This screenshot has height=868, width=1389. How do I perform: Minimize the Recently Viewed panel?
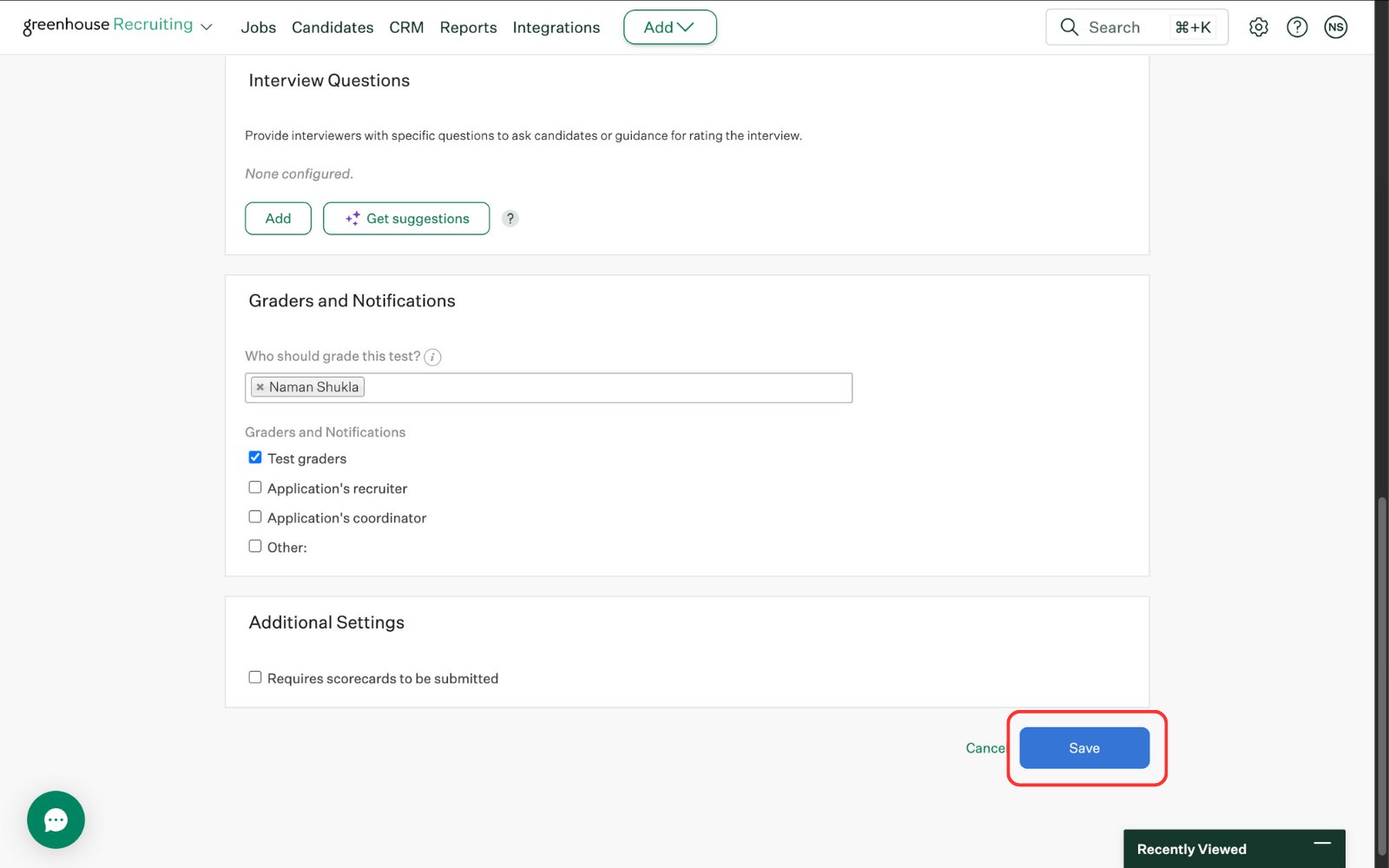point(1322,843)
